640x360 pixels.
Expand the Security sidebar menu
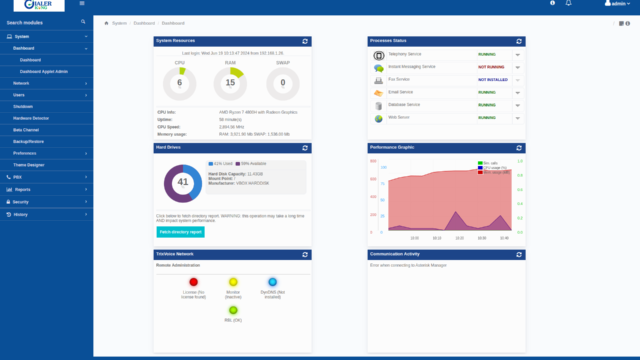47,202
